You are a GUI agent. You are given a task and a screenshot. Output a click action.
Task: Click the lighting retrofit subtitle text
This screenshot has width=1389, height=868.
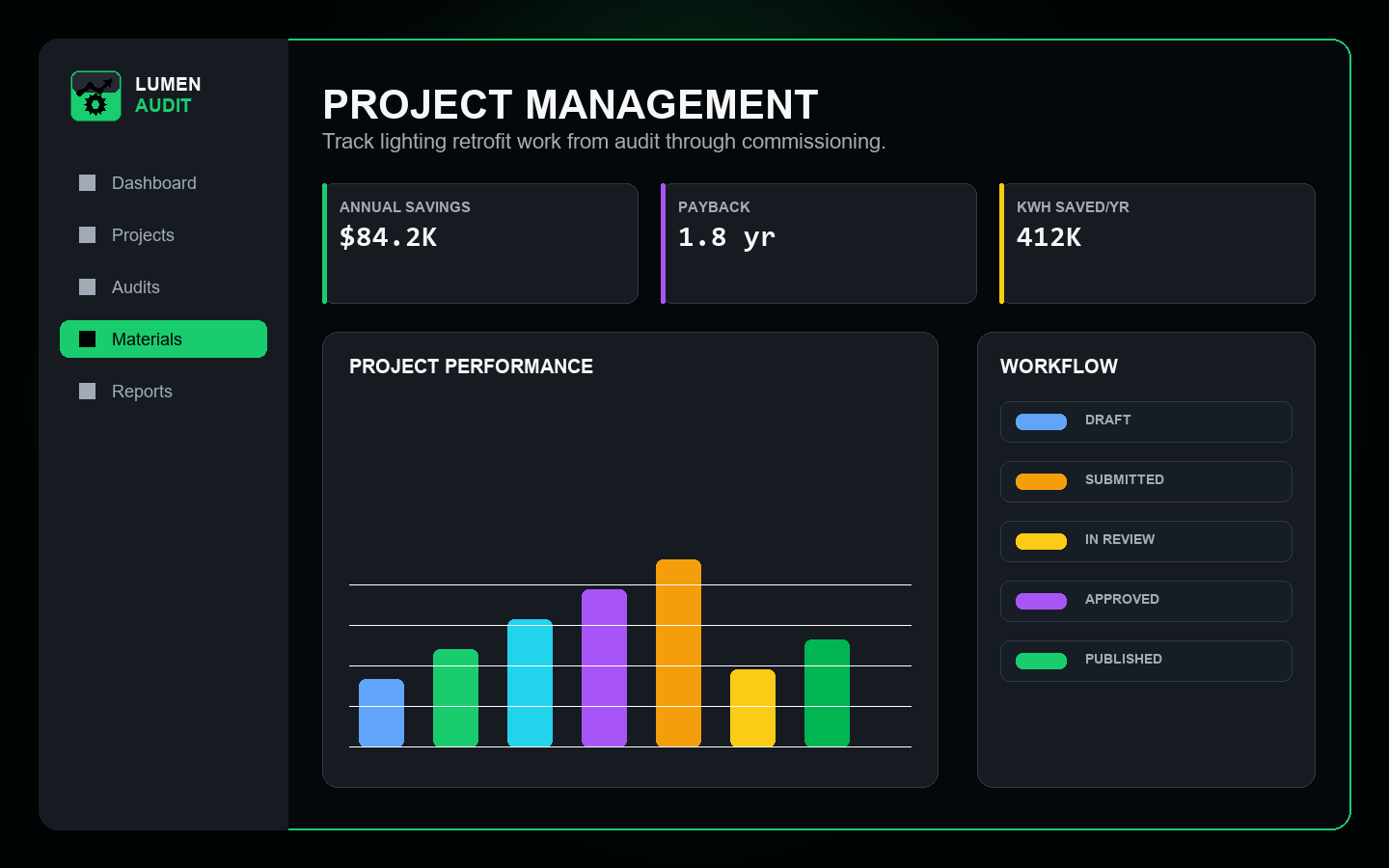(x=604, y=142)
